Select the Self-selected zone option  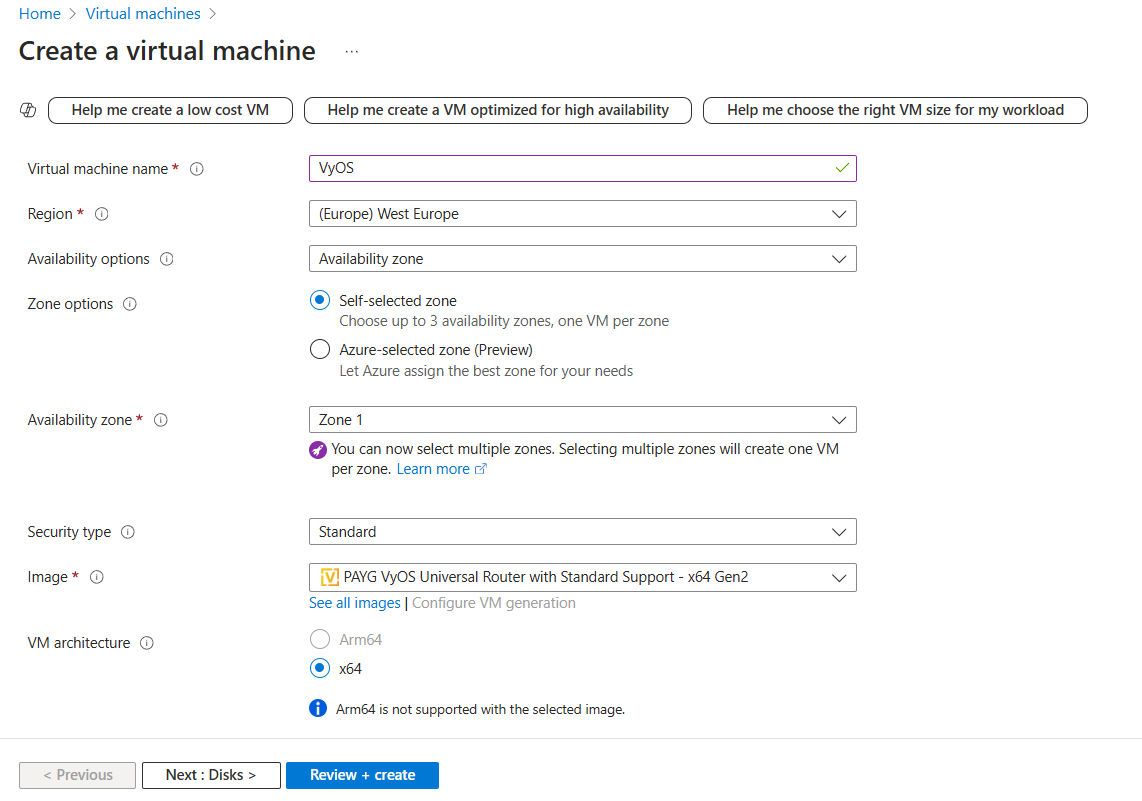pyautogui.click(x=320, y=300)
